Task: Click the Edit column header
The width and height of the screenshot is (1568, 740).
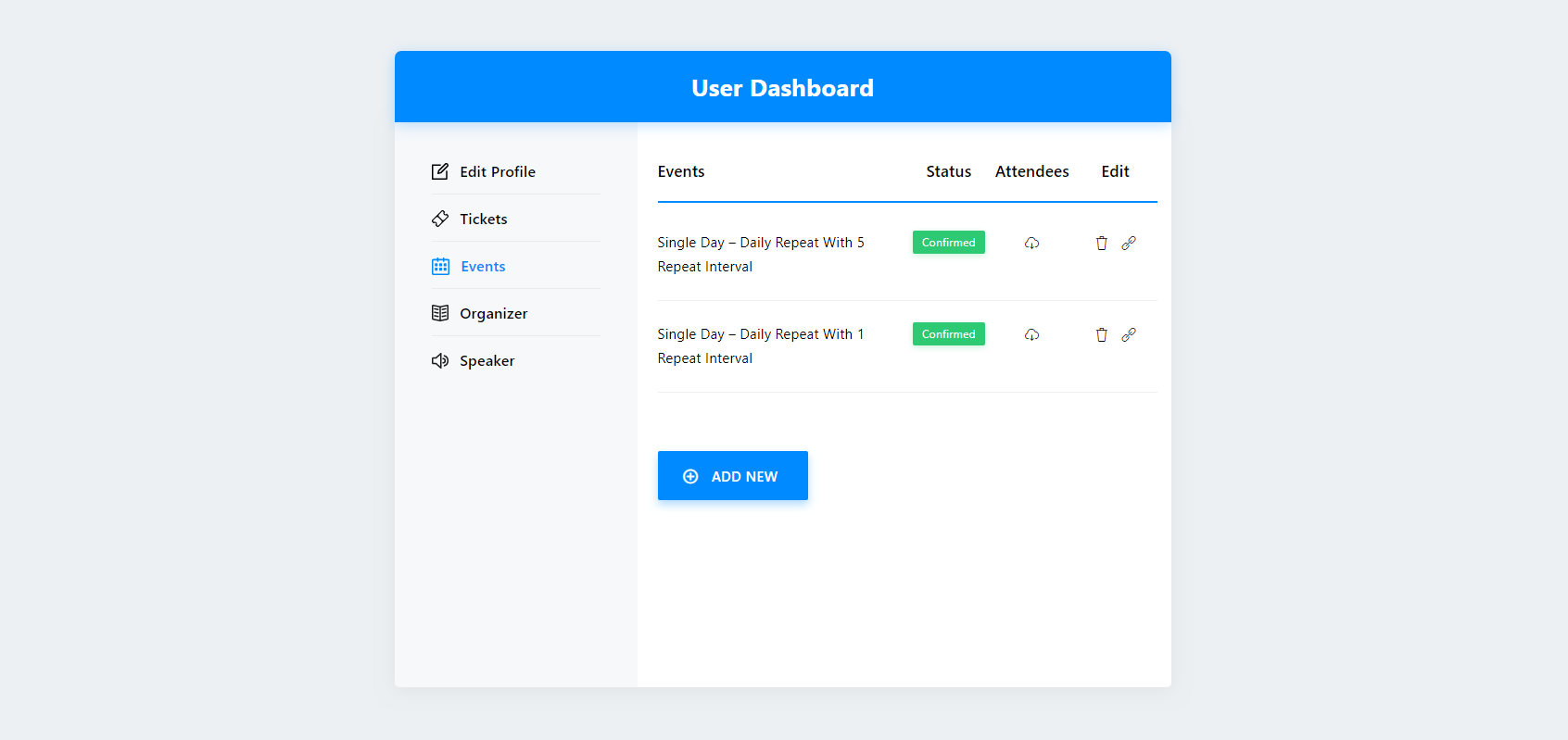Action: (x=1116, y=171)
